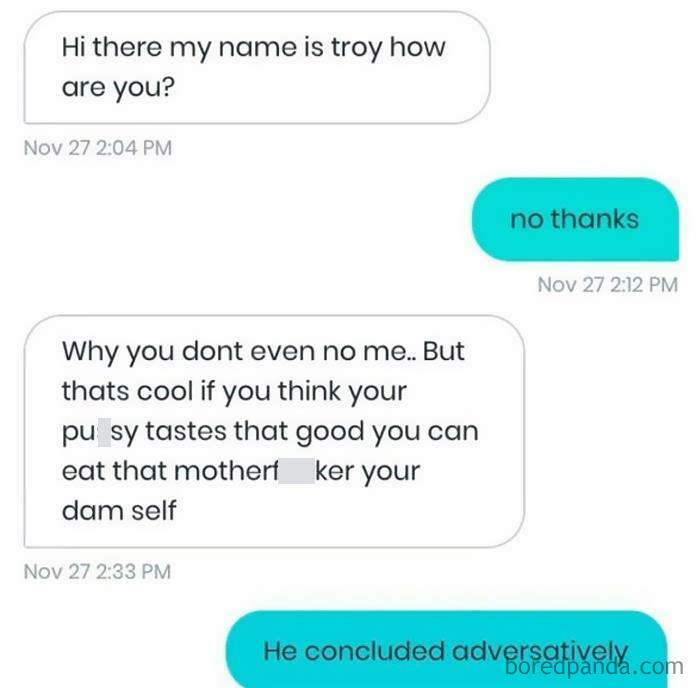Click the Nov 27 2:33 PM timestamp
Viewport: 700px width, 688px height.
(97, 571)
